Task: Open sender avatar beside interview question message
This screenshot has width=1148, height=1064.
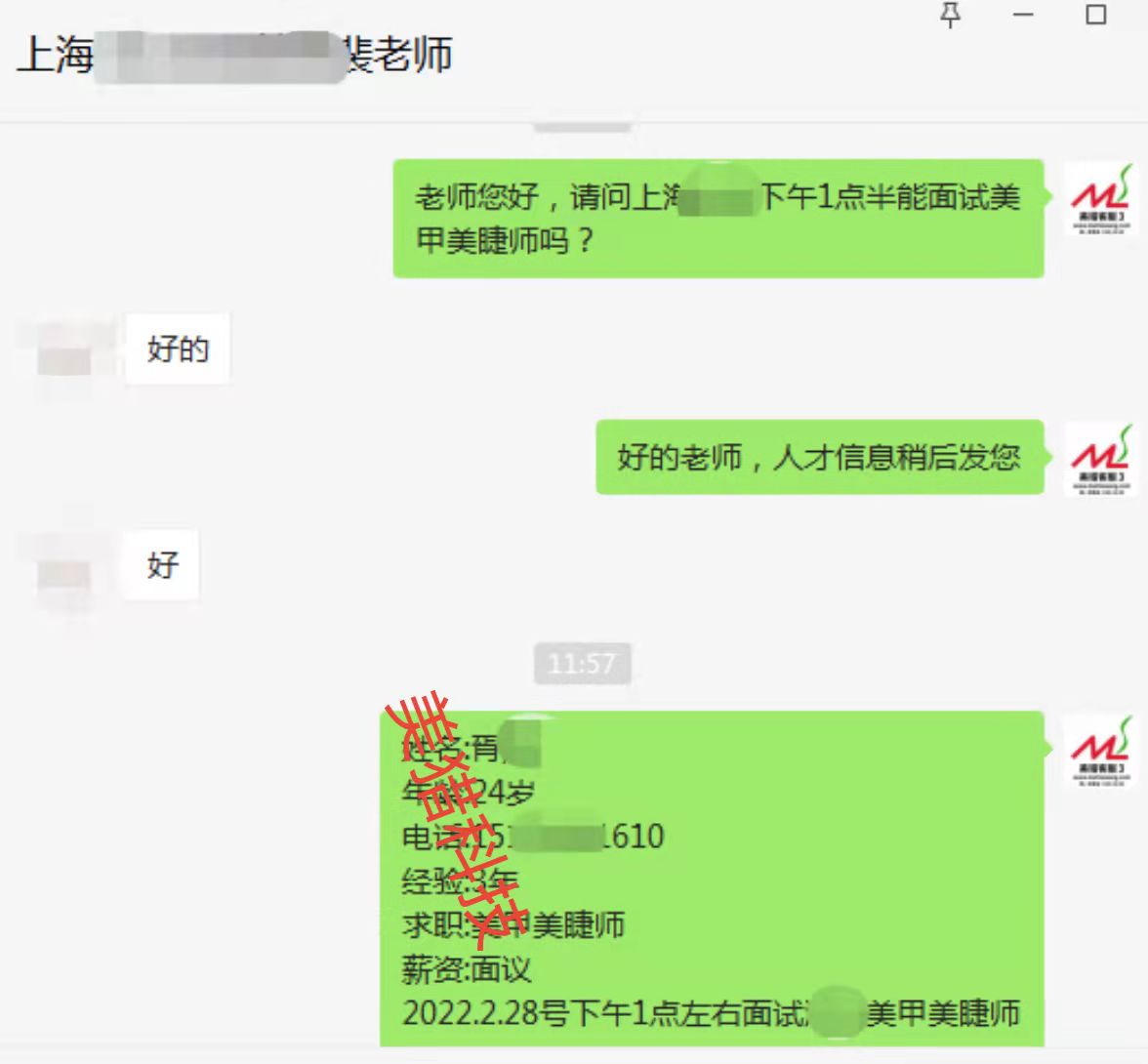Action: (x=1100, y=199)
